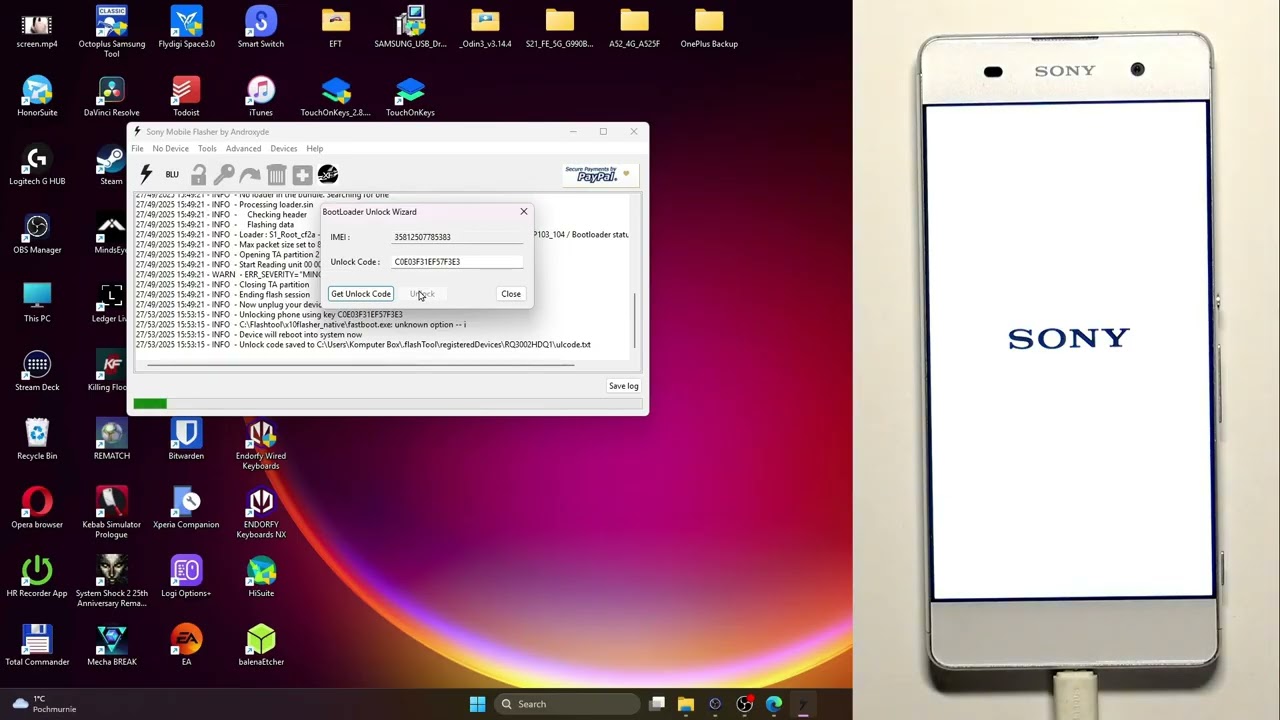Click the 'Unlock code saved to' log line

[363, 345]
